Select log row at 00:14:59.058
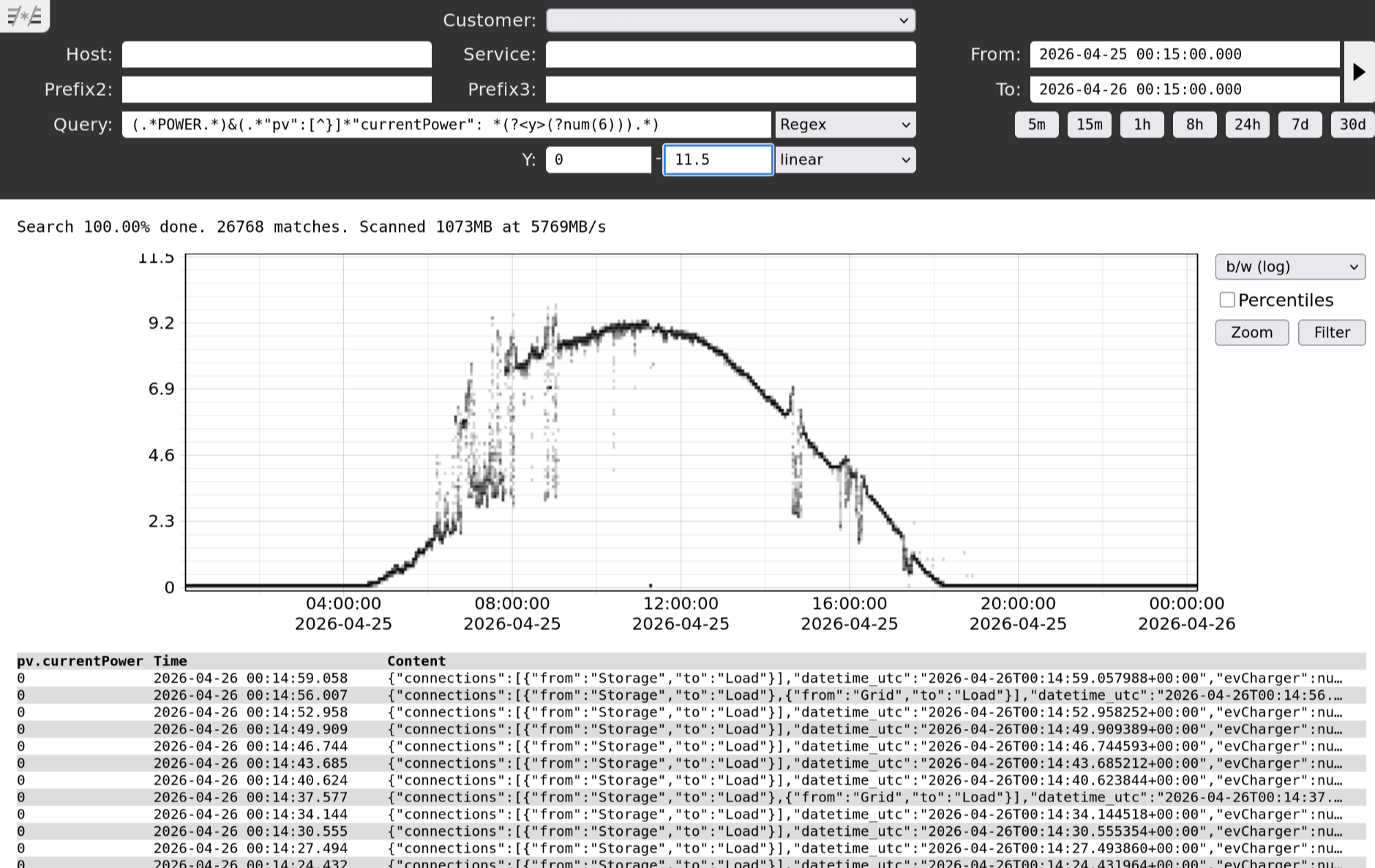 [x=691, y=678]
